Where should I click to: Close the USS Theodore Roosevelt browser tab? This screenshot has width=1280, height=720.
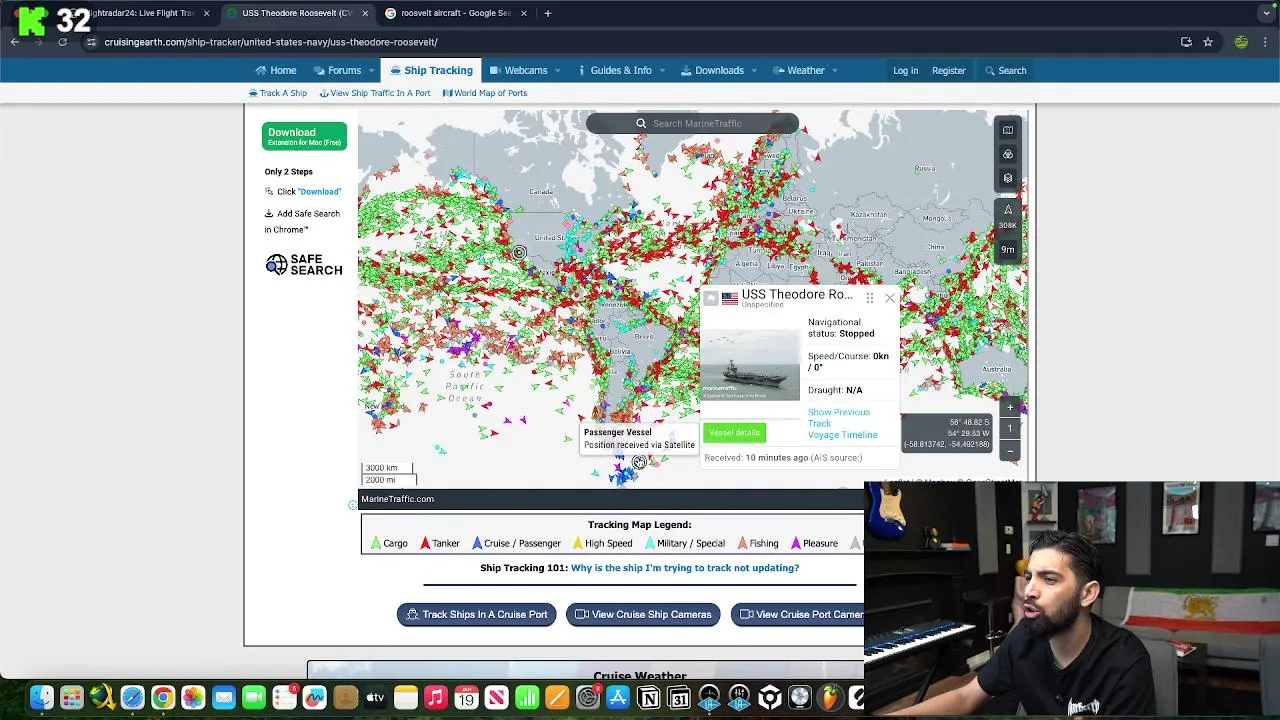(x=365, y=13)
